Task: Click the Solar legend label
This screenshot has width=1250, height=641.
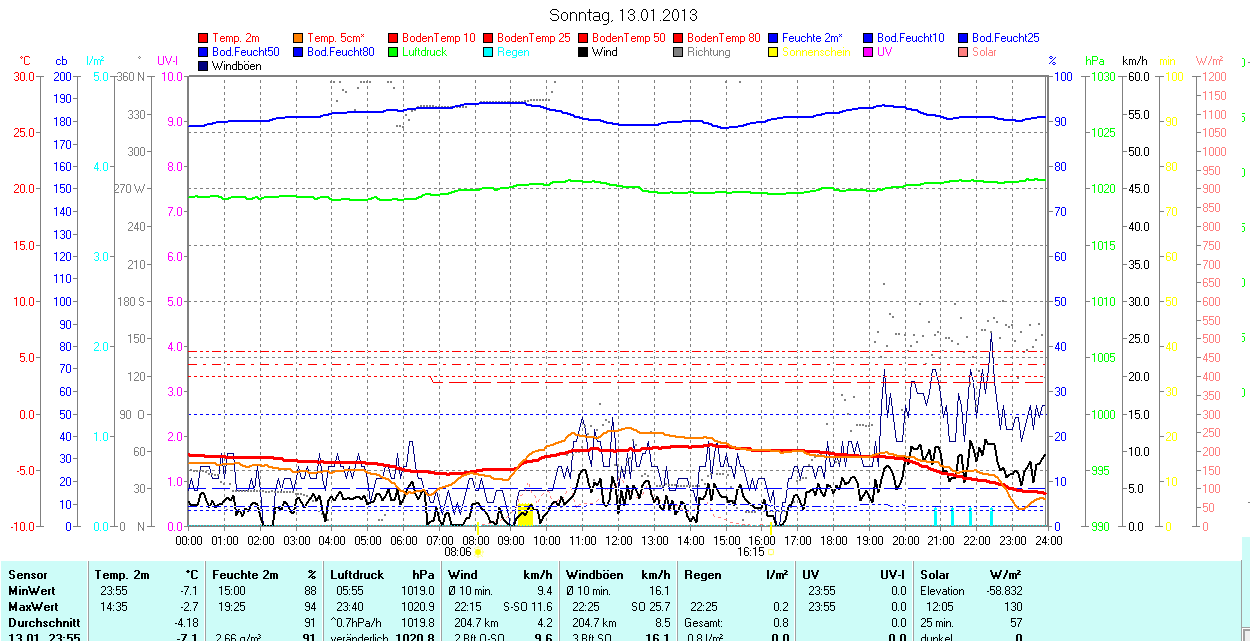Action: pyautogui.click(x=984, y=52)
